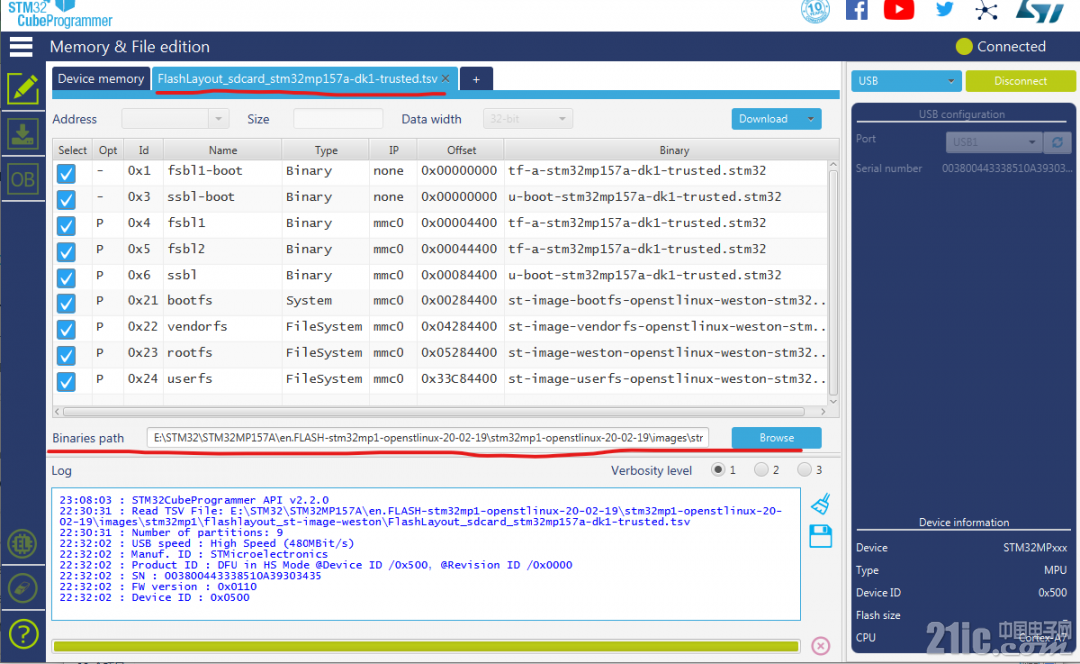The image size is (1080, 664).
Task: Click the Binary column header
Action: [x=673, y=150]
